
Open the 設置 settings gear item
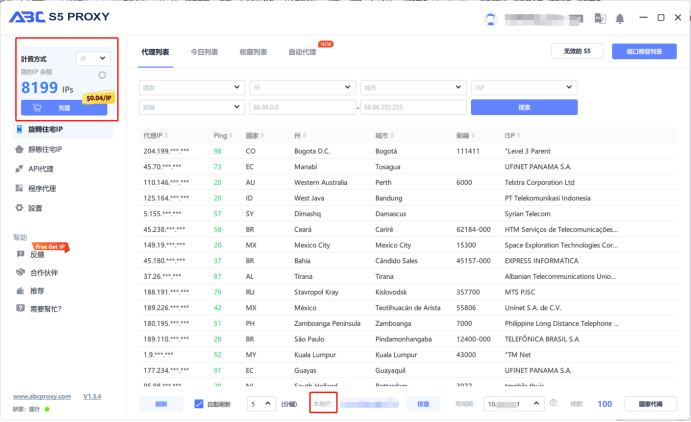tap(34, 208)
